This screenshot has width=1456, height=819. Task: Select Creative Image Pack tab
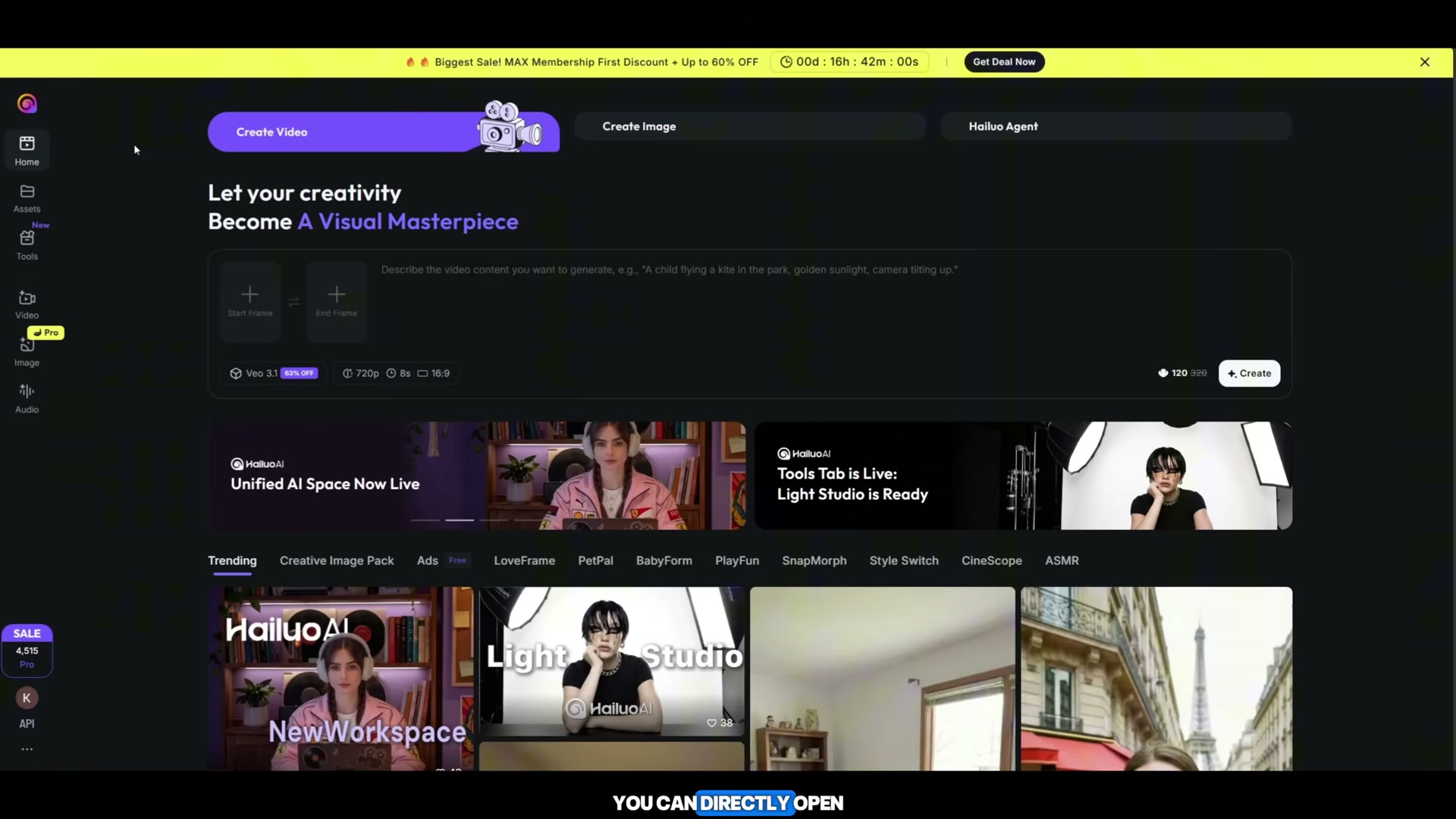[337, 560]
